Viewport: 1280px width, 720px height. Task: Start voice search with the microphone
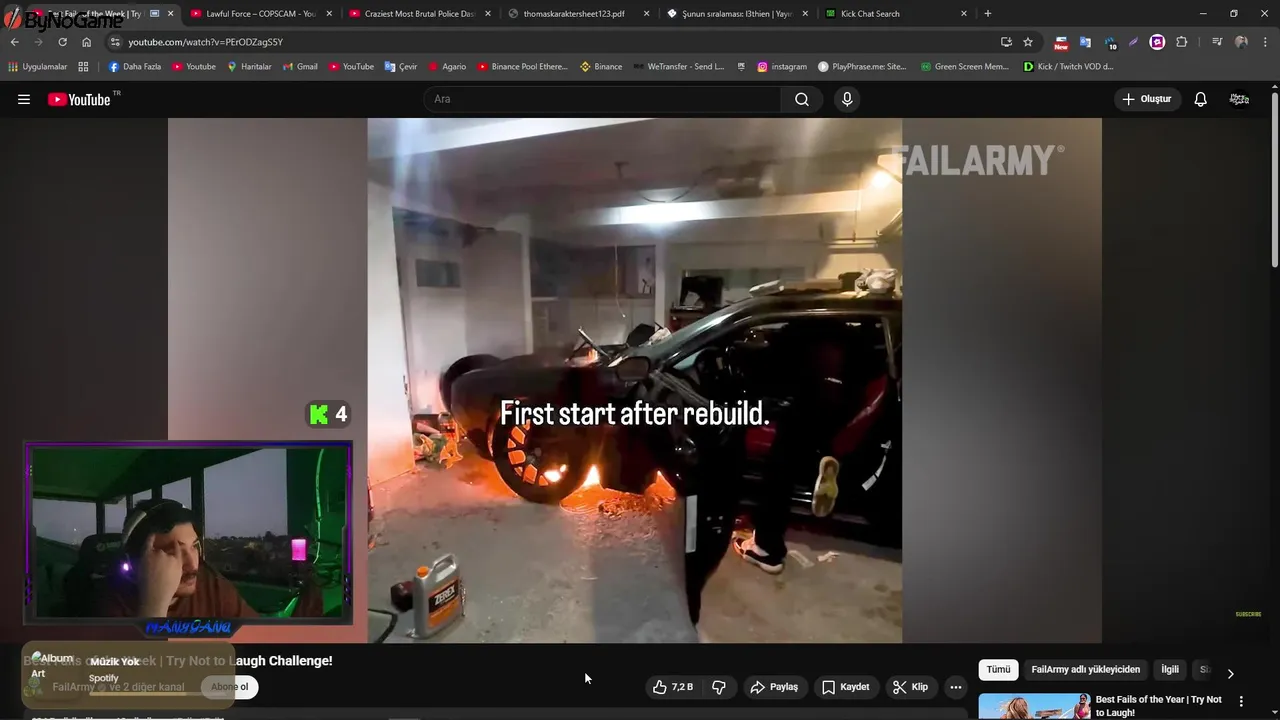coord(847,99)
